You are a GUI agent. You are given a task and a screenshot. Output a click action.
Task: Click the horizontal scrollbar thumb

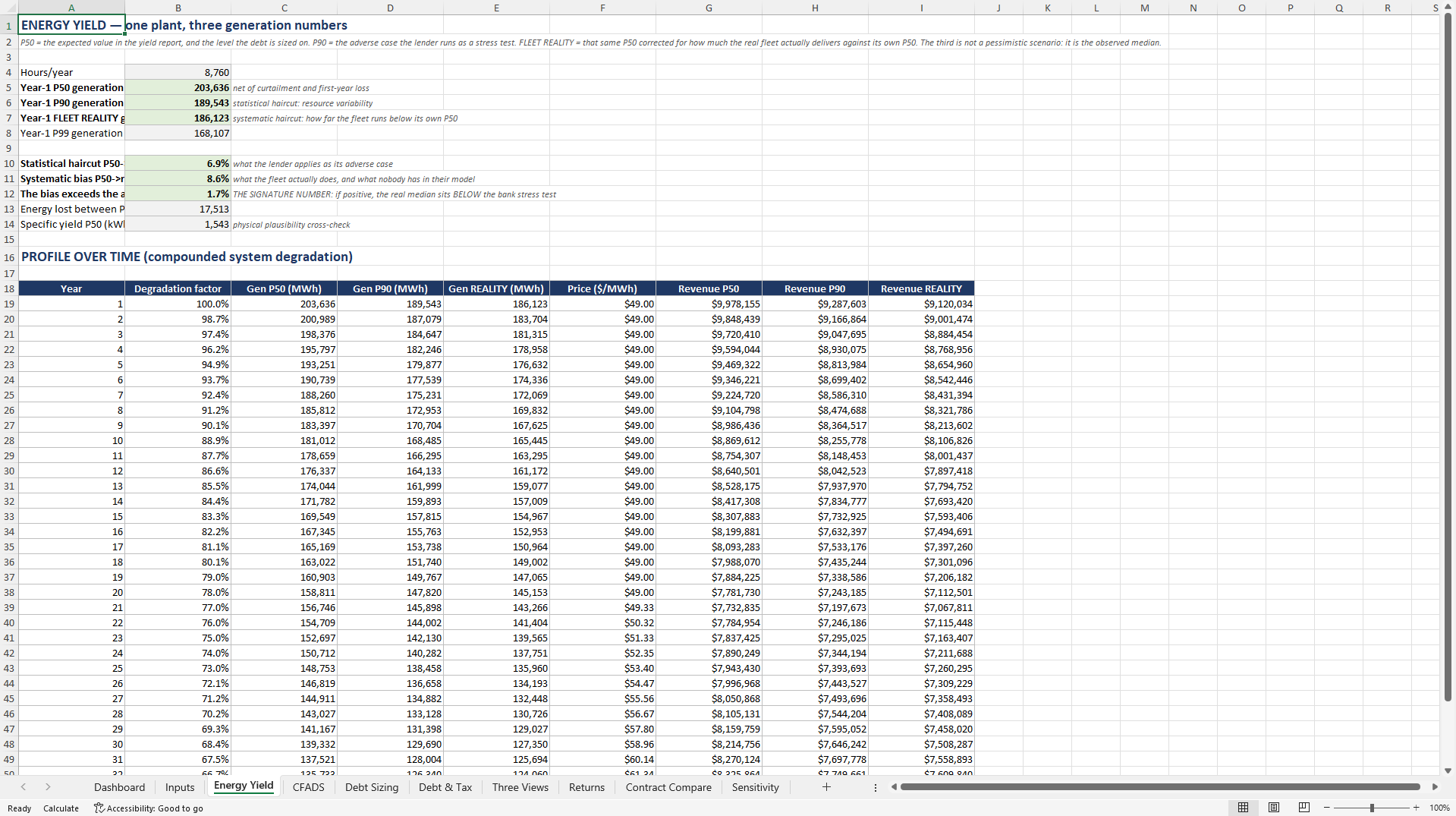click(x=1160, y=787)
